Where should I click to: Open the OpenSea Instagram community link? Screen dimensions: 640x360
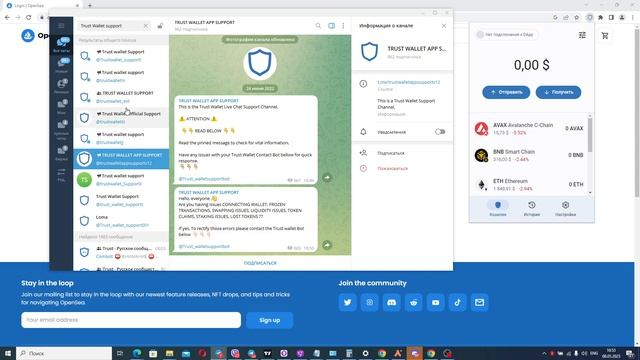click(x=369, y=302)
